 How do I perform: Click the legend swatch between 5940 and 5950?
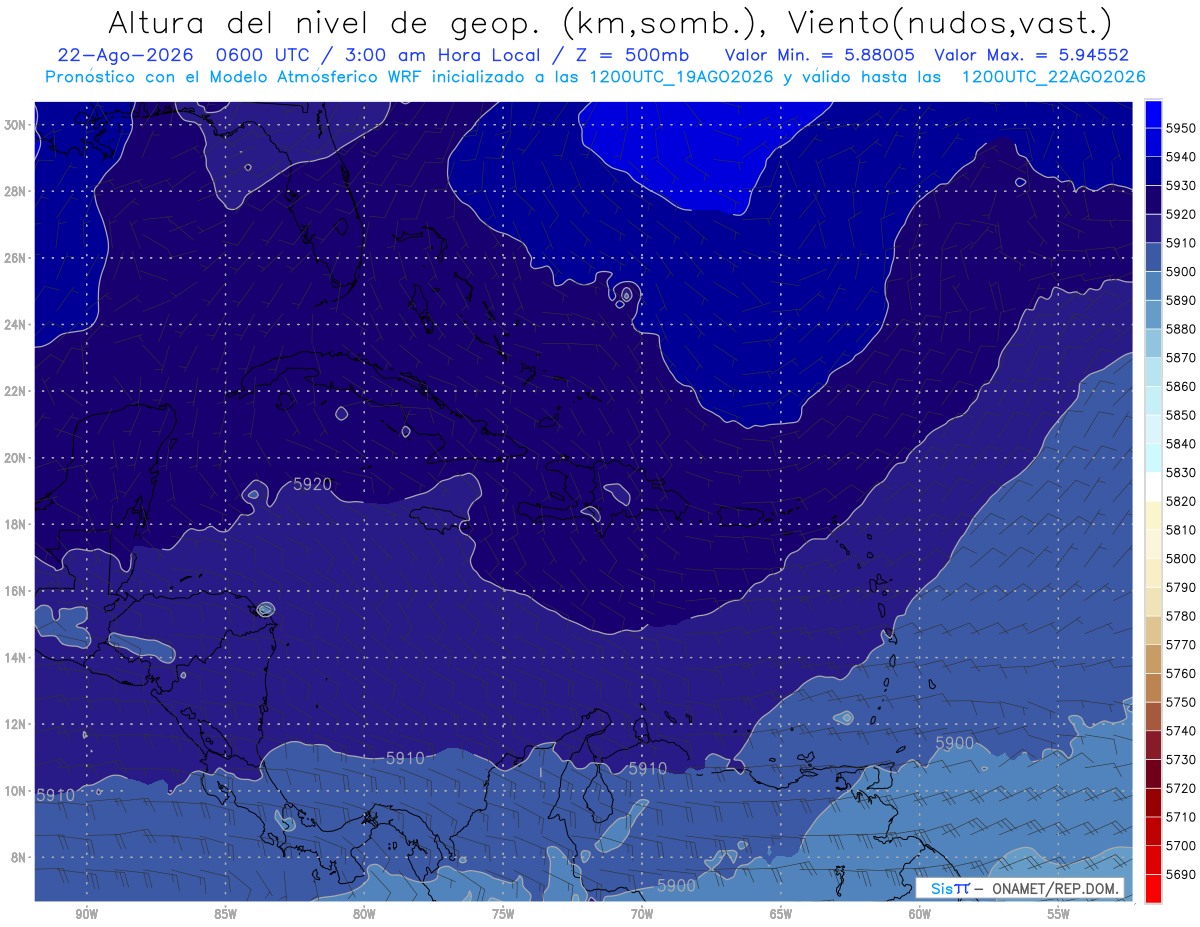(1152, 143)
